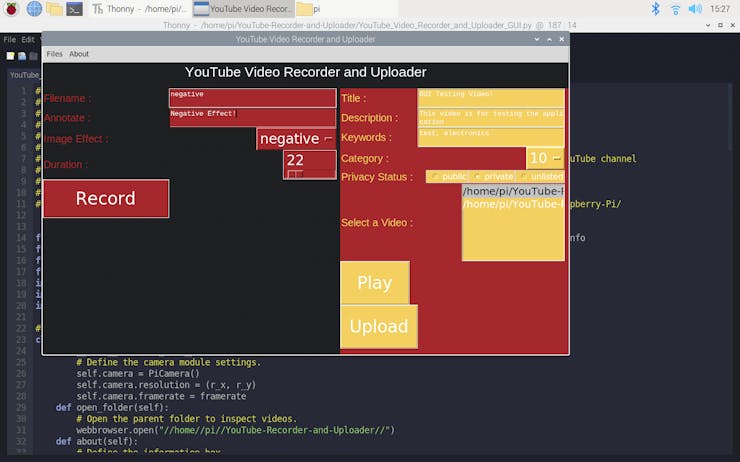
Task: Click the Upload button
Action: (x=379, y=327)
